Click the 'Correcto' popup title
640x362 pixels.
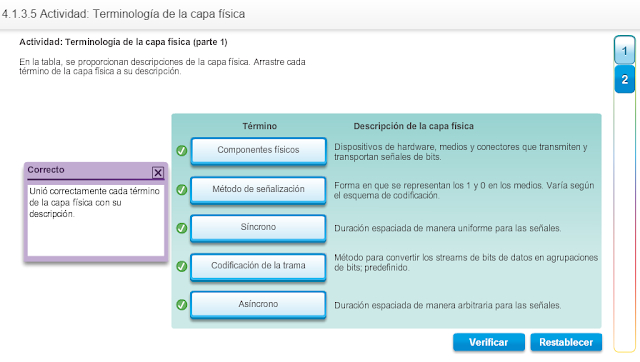click(46, 170)
